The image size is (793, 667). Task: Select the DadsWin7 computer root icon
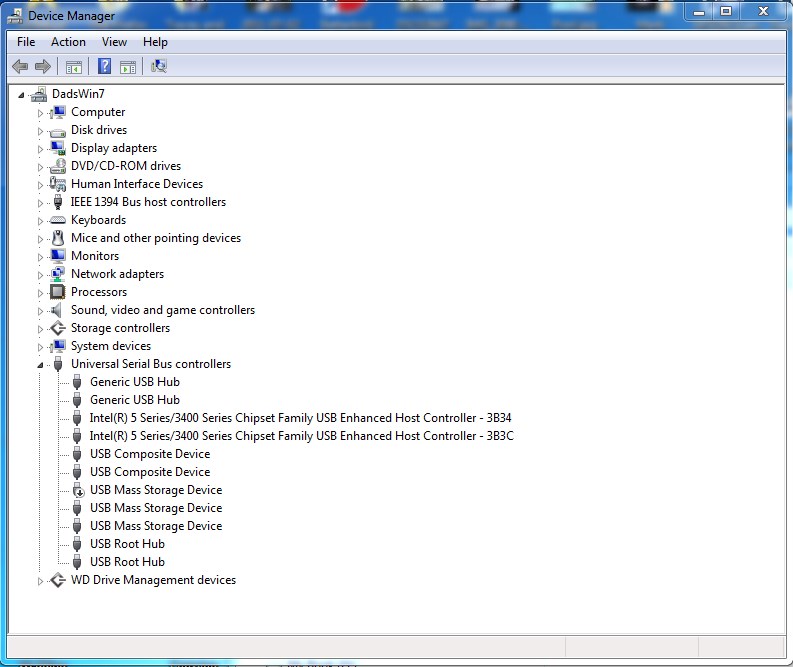pyautogui.click(x=39, y=94)
